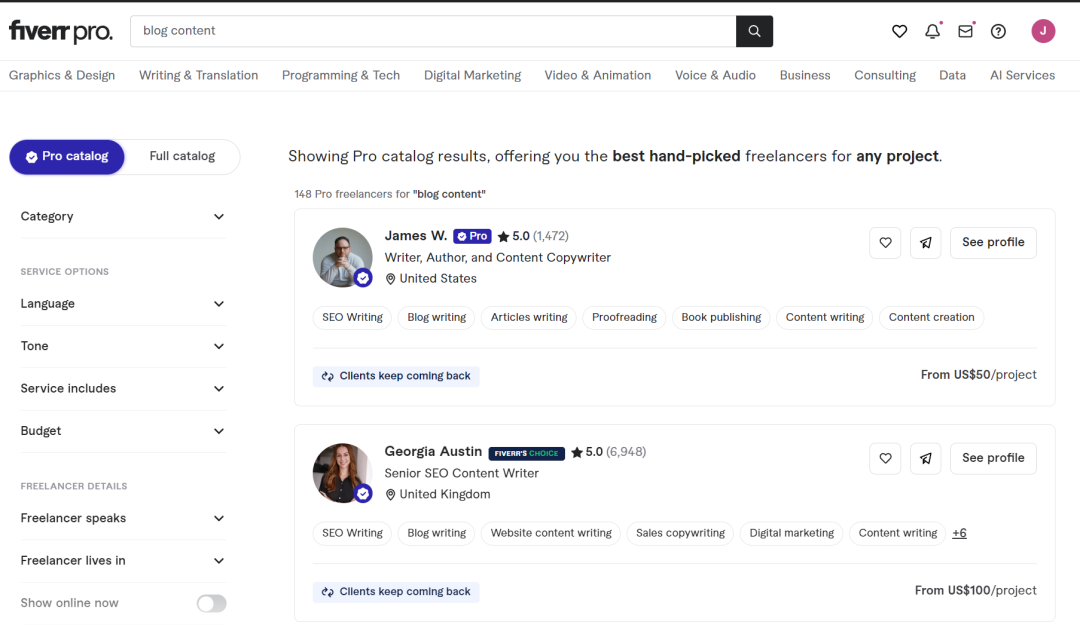Click James W.'s Clients keep coming back badge
1080x631 pixels.
[396, 376]
